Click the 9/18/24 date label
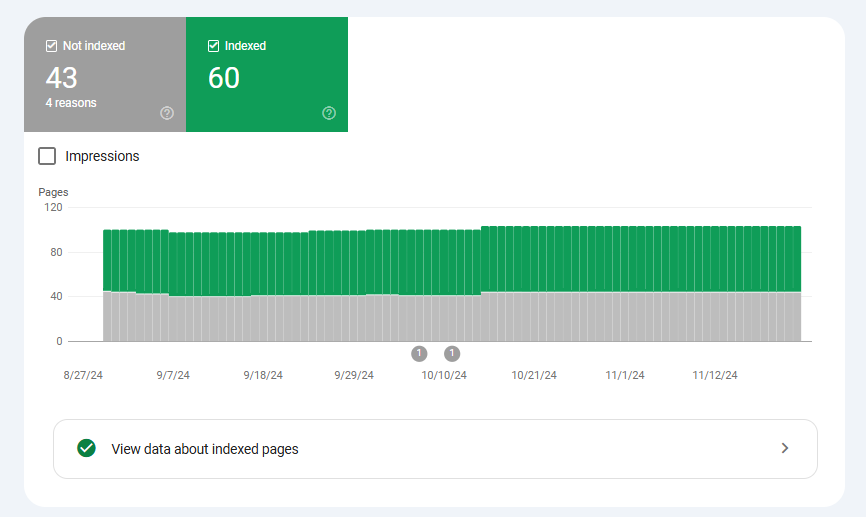The height and width of the screenshot is (517, 866). (x=263, y=375)
